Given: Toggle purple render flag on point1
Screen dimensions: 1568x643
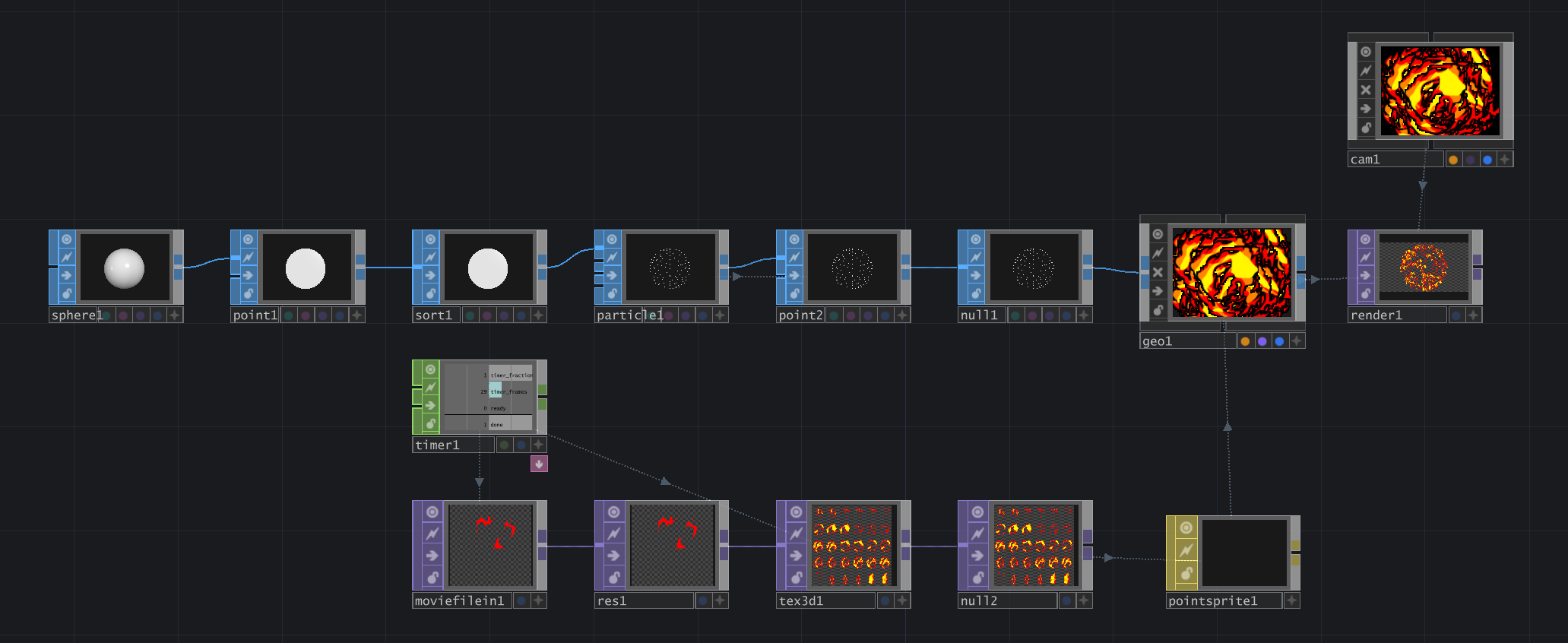Looking at the screenshot, I should [x=322, y=315].
